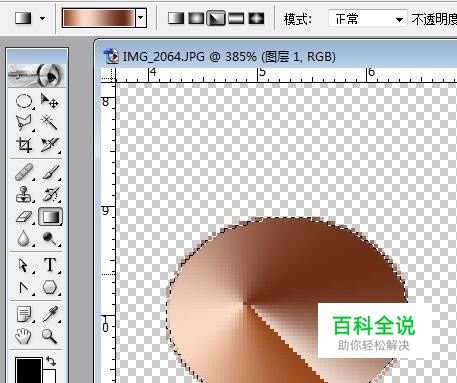Select the Hand tool

(x=24, y=336)
